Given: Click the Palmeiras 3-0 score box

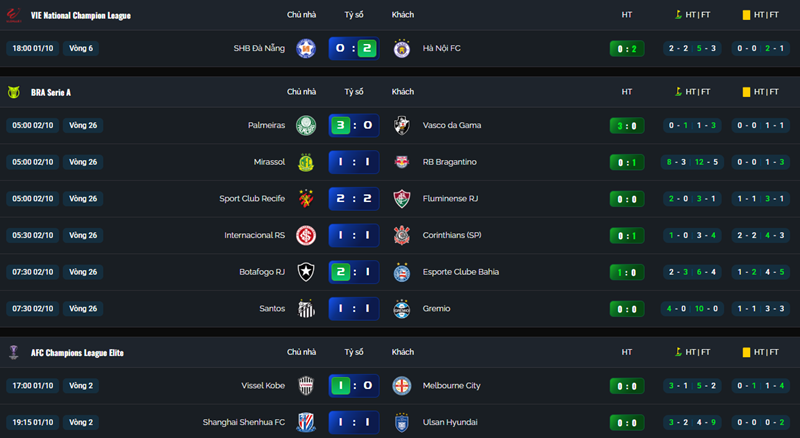Looking at the screenshot, I should click(353, 125).
